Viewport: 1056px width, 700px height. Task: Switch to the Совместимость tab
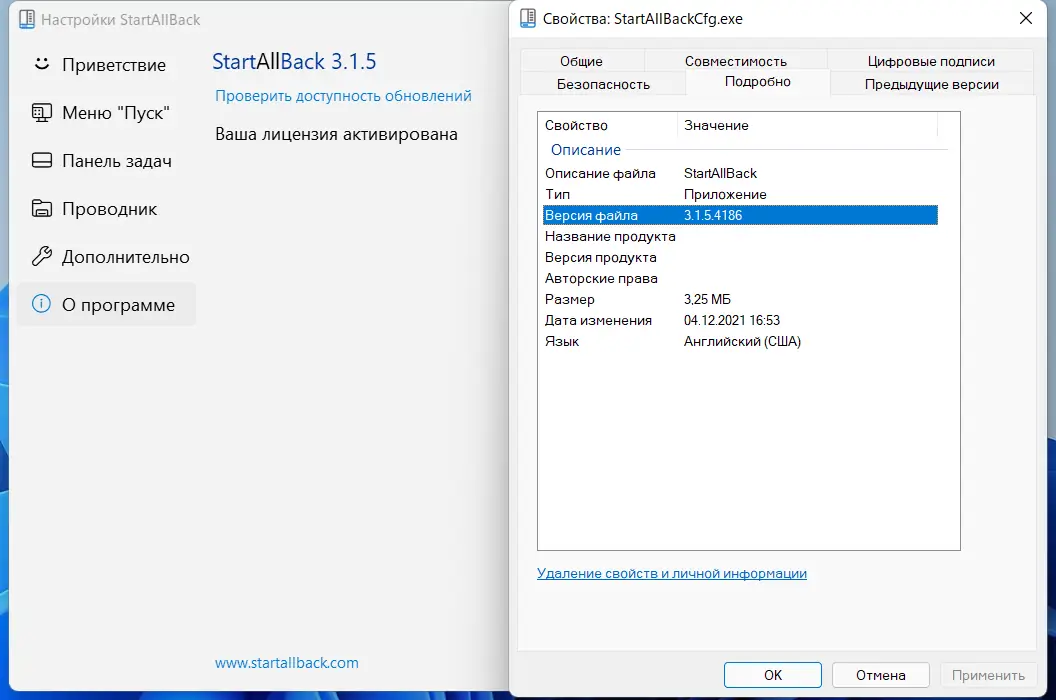[x=735, y=61]
